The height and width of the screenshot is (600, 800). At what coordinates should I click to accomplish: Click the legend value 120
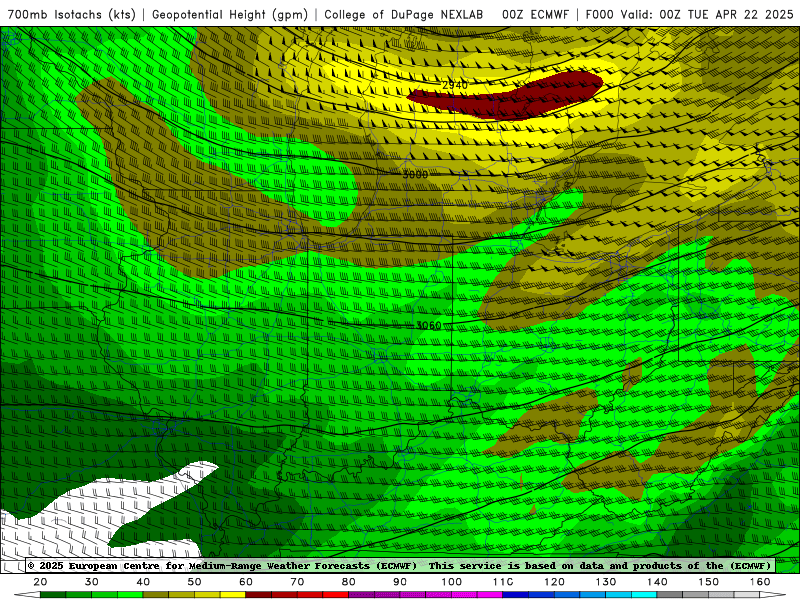point(554,582)
